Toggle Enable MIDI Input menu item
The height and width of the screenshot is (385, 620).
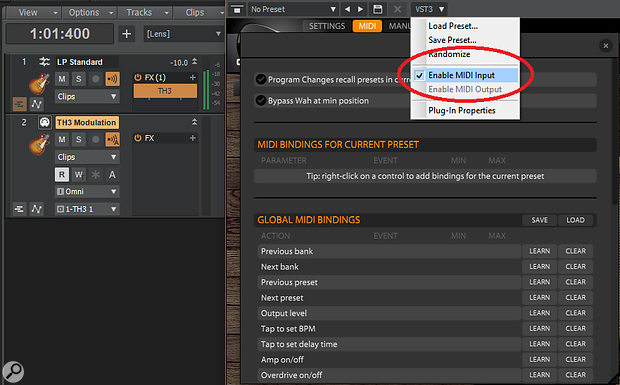[465, 75]
